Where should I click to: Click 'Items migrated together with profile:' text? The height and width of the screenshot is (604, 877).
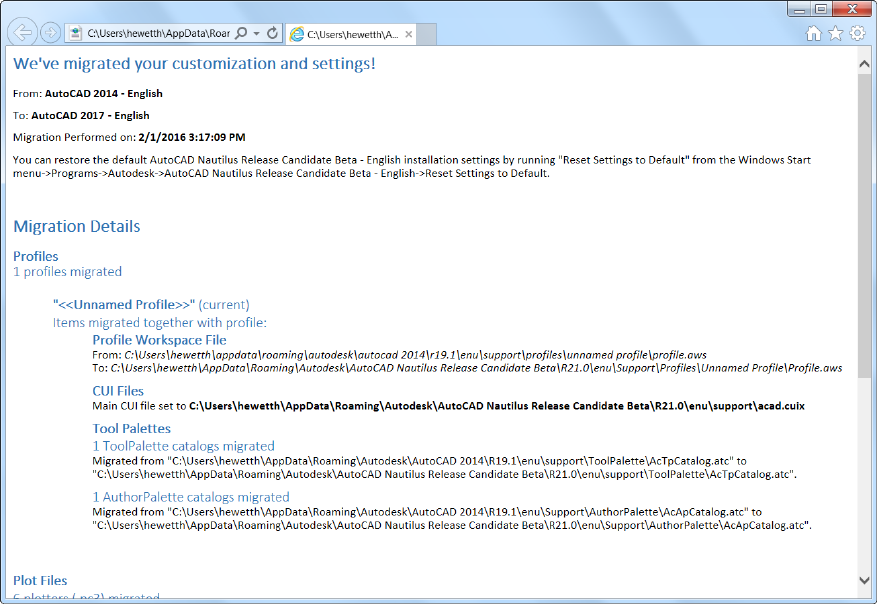pos(160,323)
